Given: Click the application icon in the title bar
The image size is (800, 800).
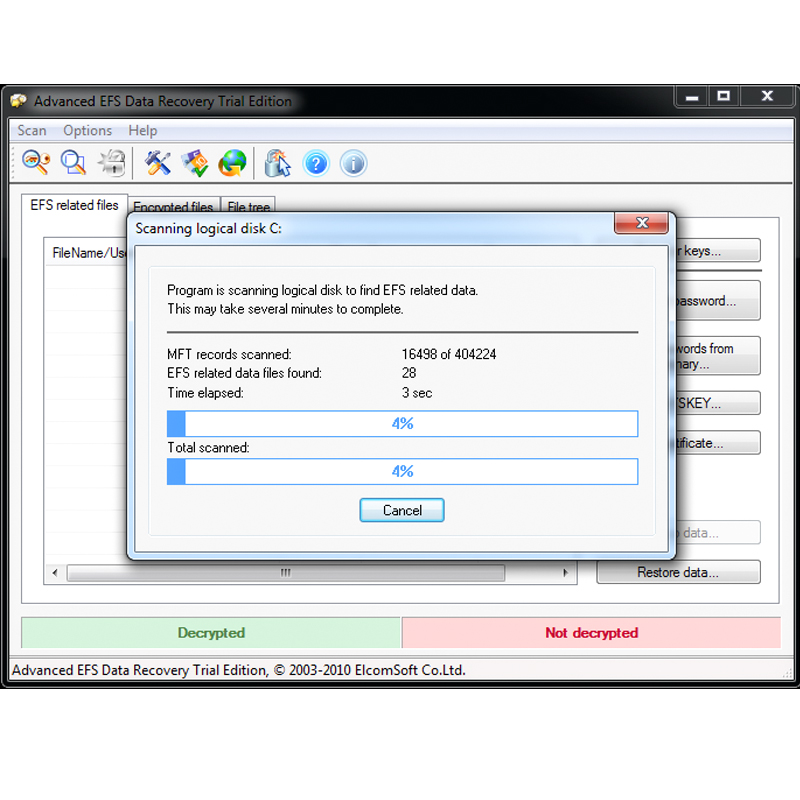Looking at the screenshot, I should coord(18,101).
